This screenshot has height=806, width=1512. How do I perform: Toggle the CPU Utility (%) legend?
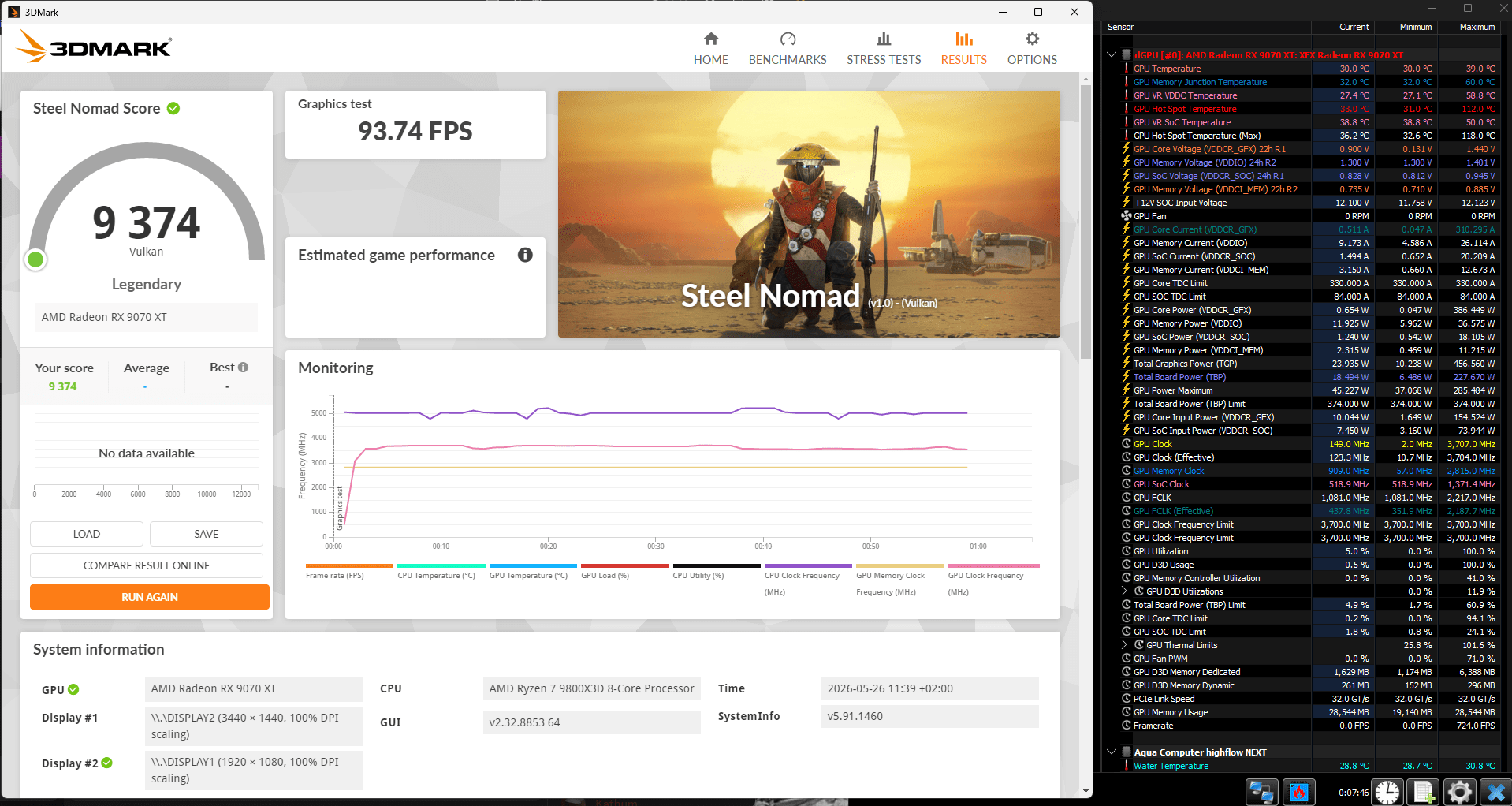716,572
